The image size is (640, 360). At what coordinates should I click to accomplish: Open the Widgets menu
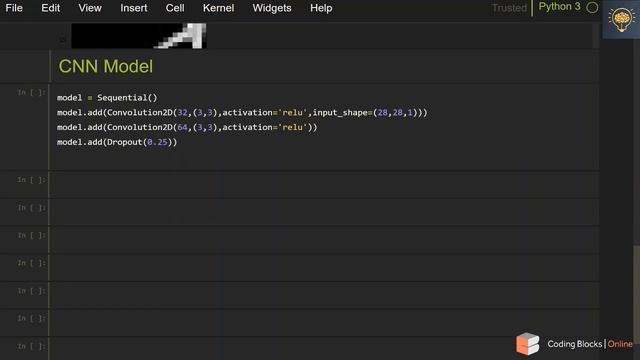[272, 8]
